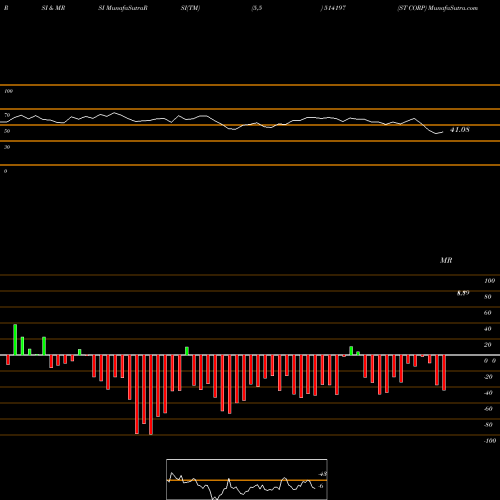Click the 48 label inside mini chart
Image resolution: width=500 pixels, height=500 pixels.
click(323, 474)
